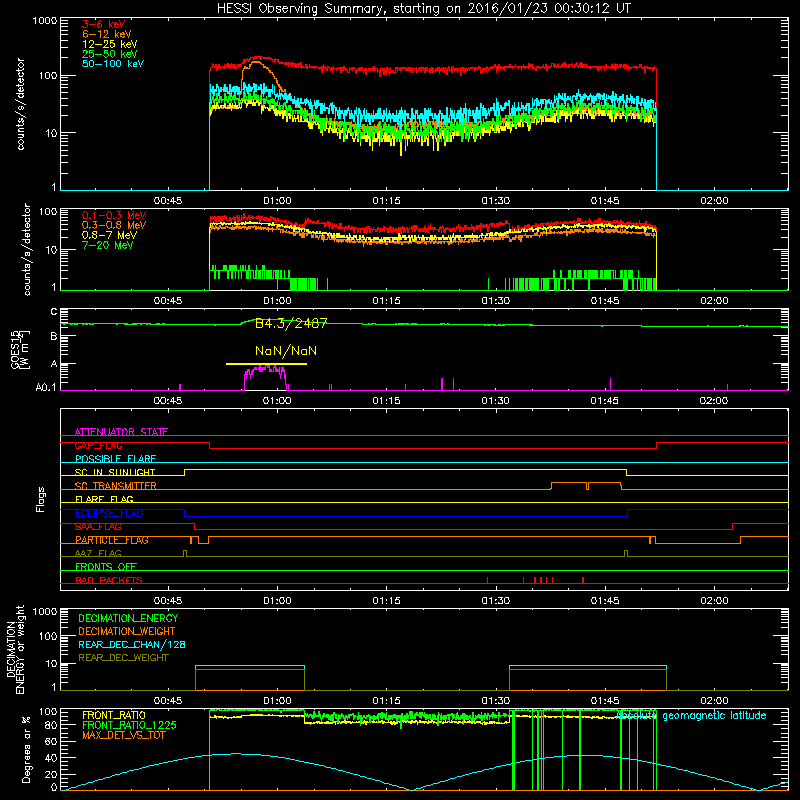800x800 pixels.
Task: Select the 'GAP_FLAG' label
Action: click(98, 445)
